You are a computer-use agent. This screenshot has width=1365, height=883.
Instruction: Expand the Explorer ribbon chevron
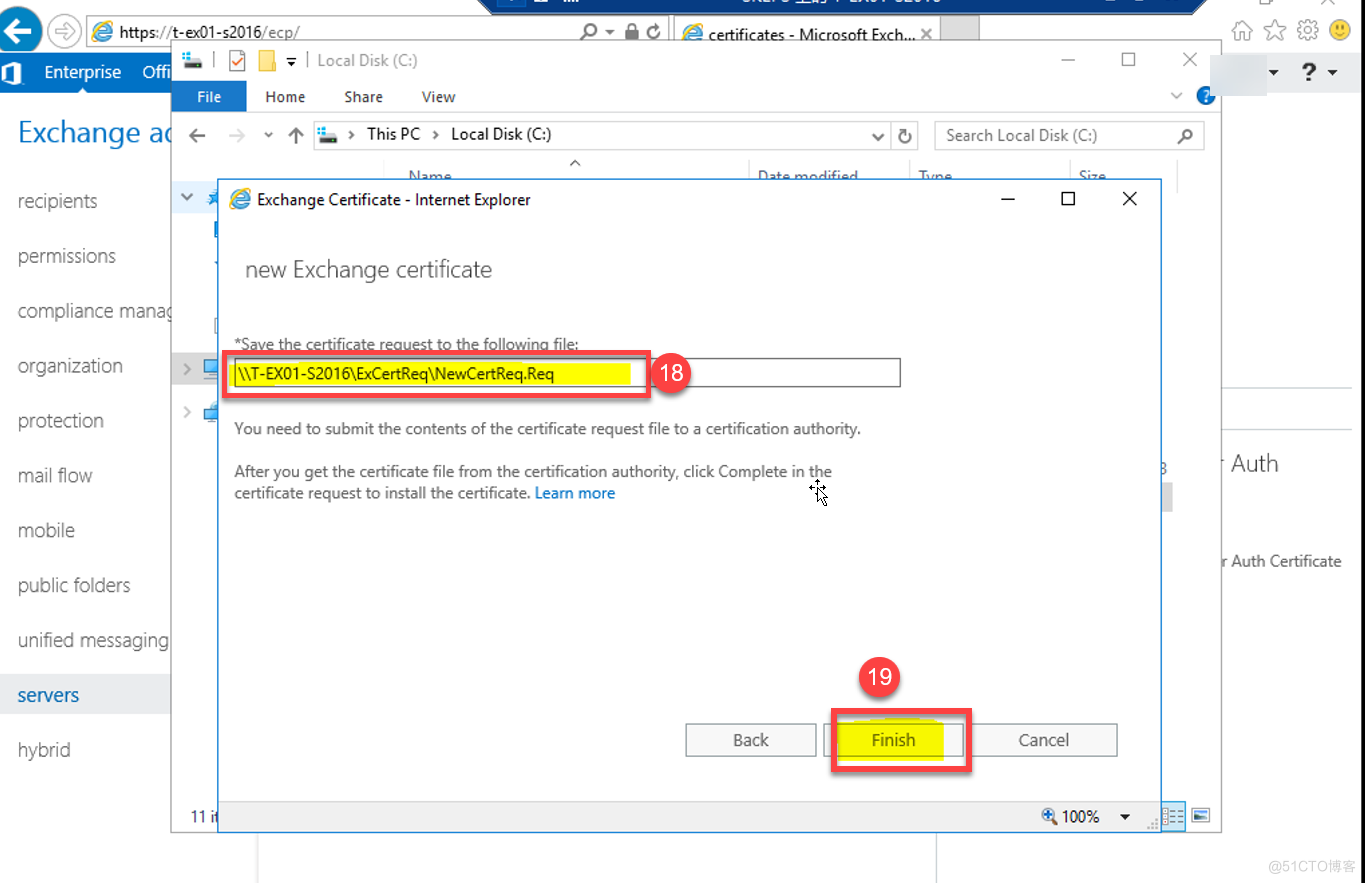(x=1176, y=96)
